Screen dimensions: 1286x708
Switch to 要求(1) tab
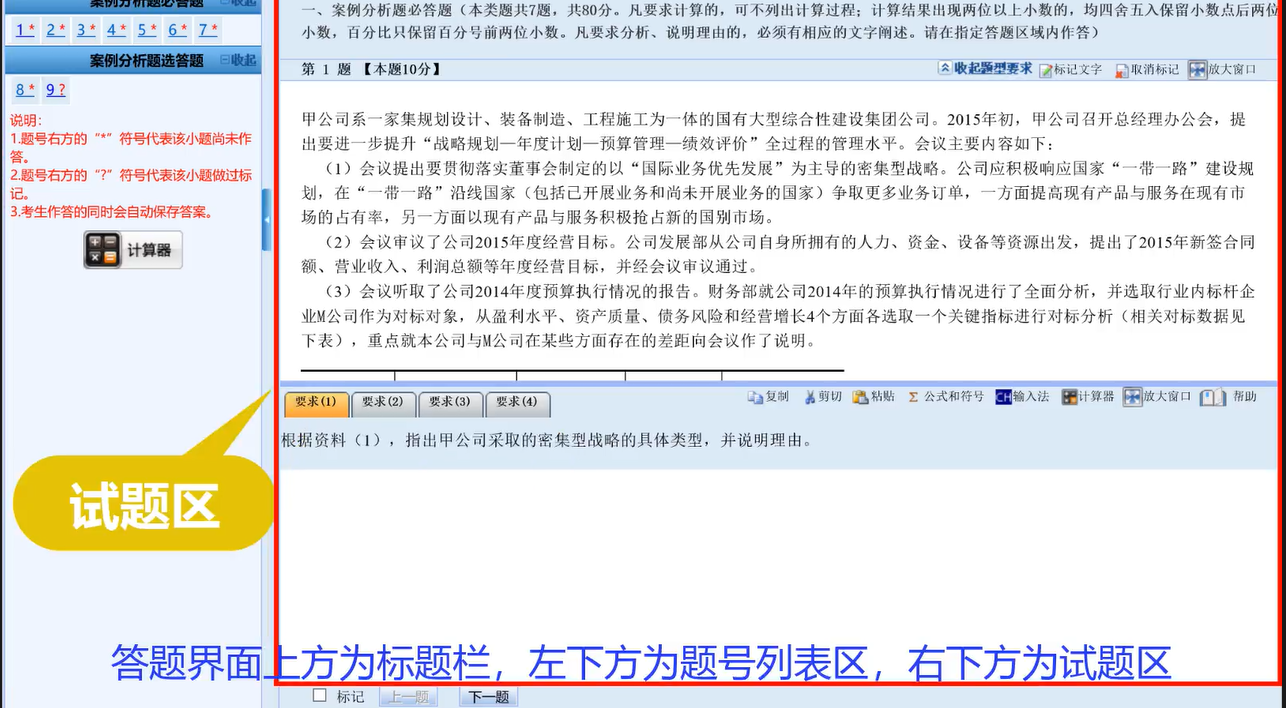point(316,403)
